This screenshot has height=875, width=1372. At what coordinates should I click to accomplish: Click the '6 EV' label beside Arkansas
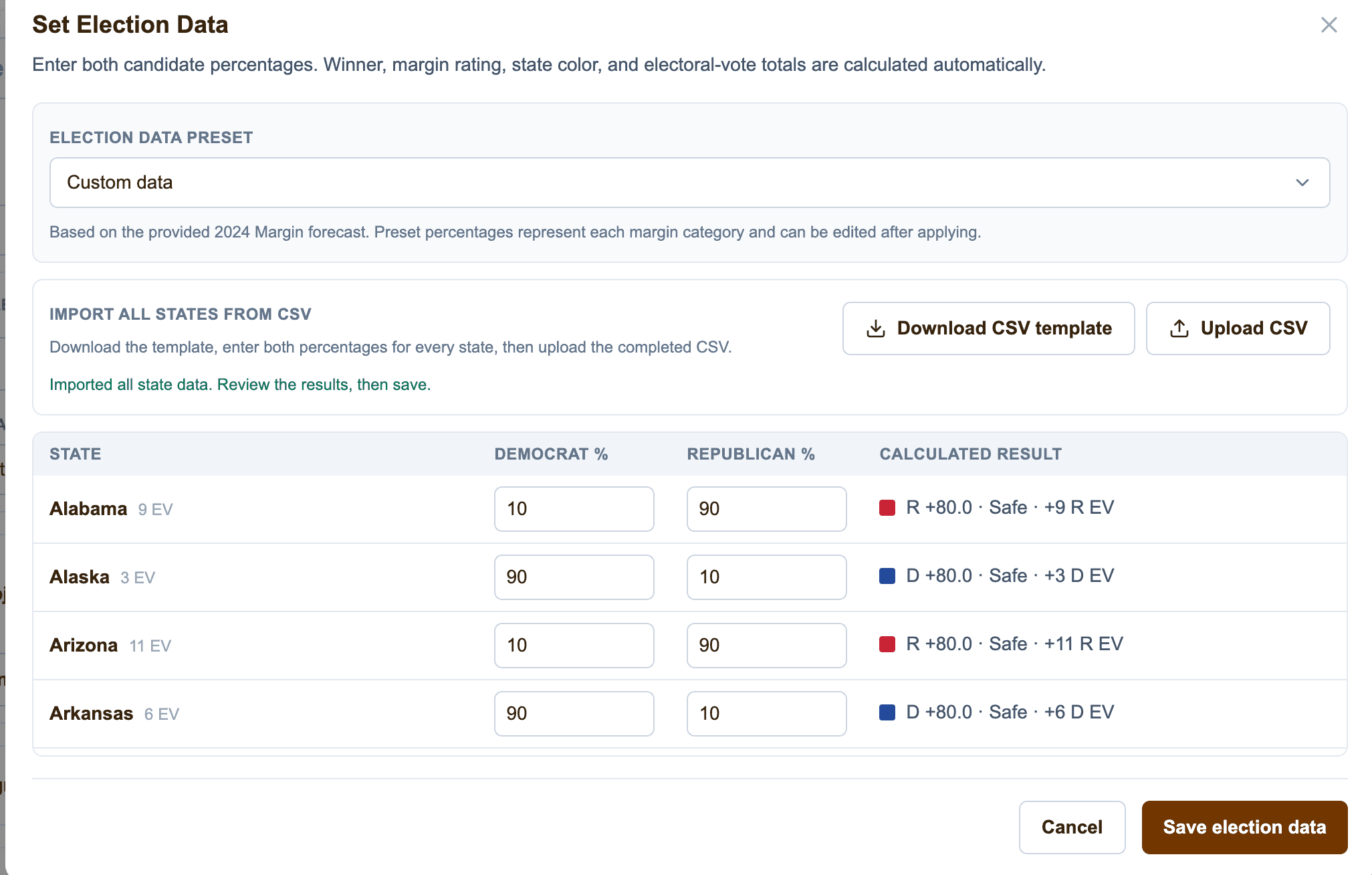click(162, 714)
